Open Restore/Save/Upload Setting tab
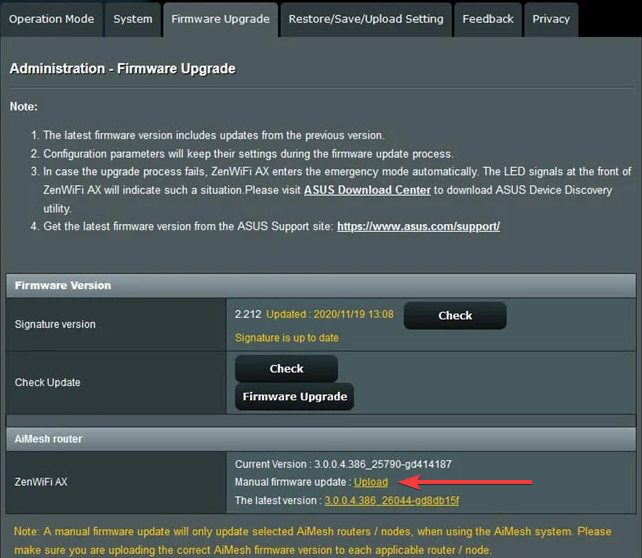Screen dimensions: 642x558 366,19
